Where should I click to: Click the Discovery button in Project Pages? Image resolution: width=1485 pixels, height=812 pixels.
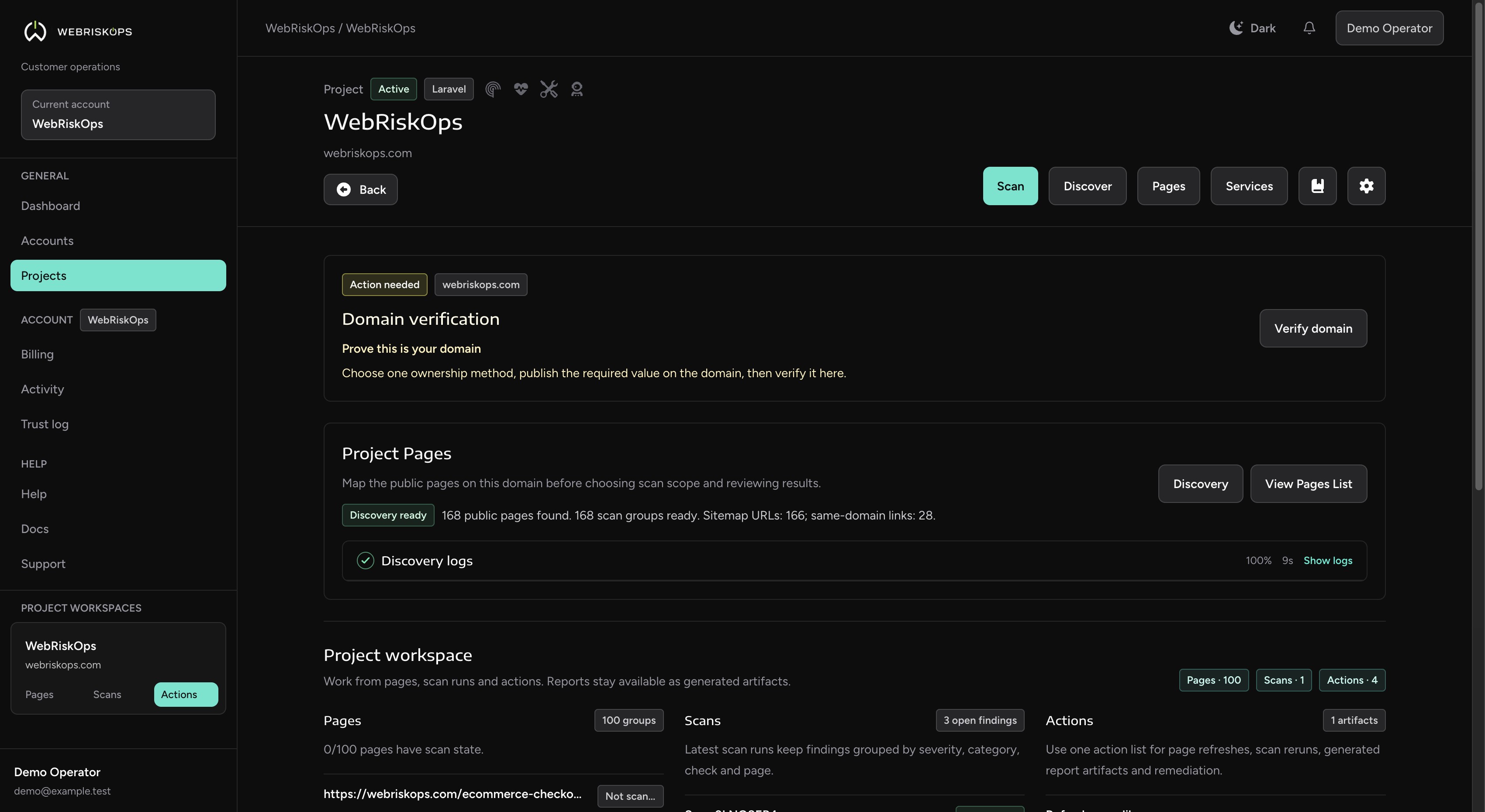coord(1200,484)
